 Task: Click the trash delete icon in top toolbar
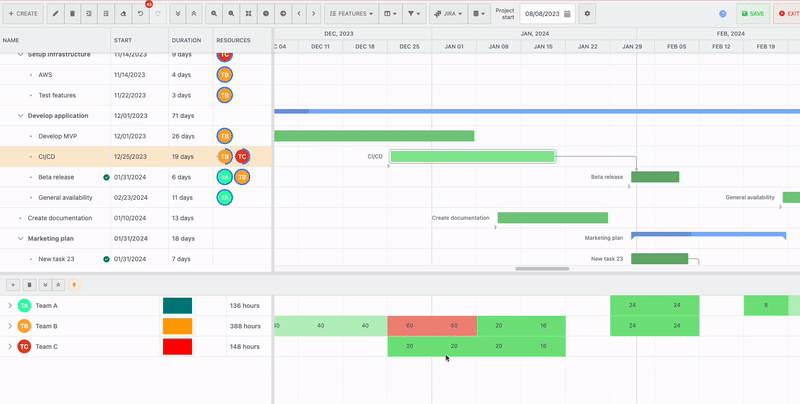point(72,14)
